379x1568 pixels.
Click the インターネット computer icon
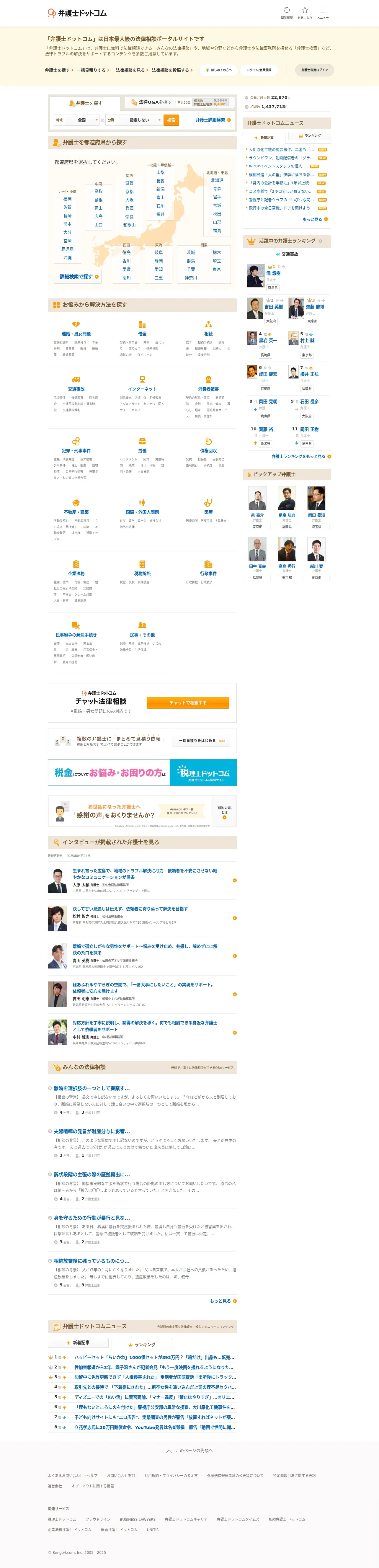tap(142, 379)
